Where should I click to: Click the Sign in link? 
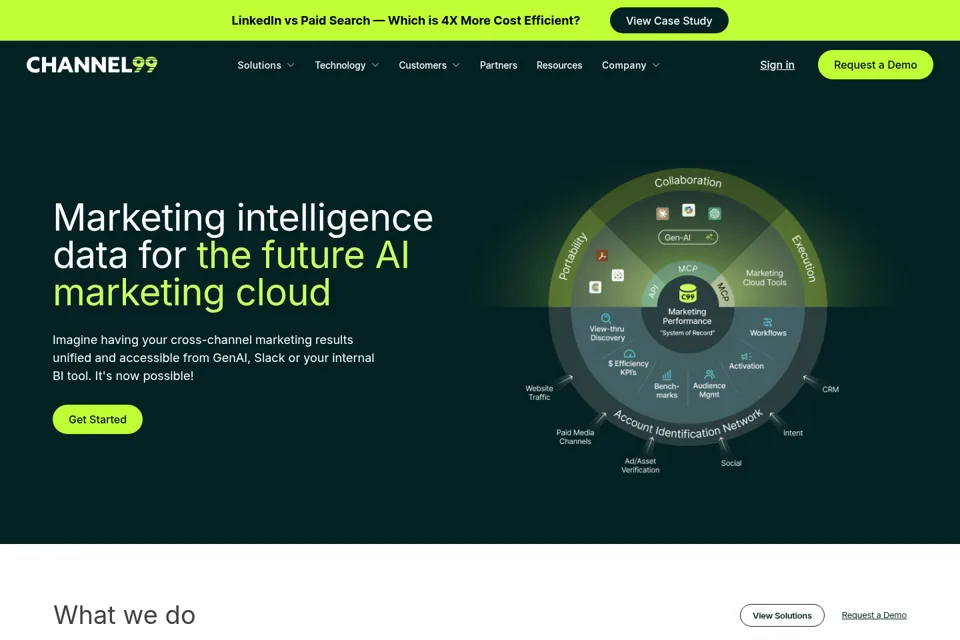pos(777,65)
